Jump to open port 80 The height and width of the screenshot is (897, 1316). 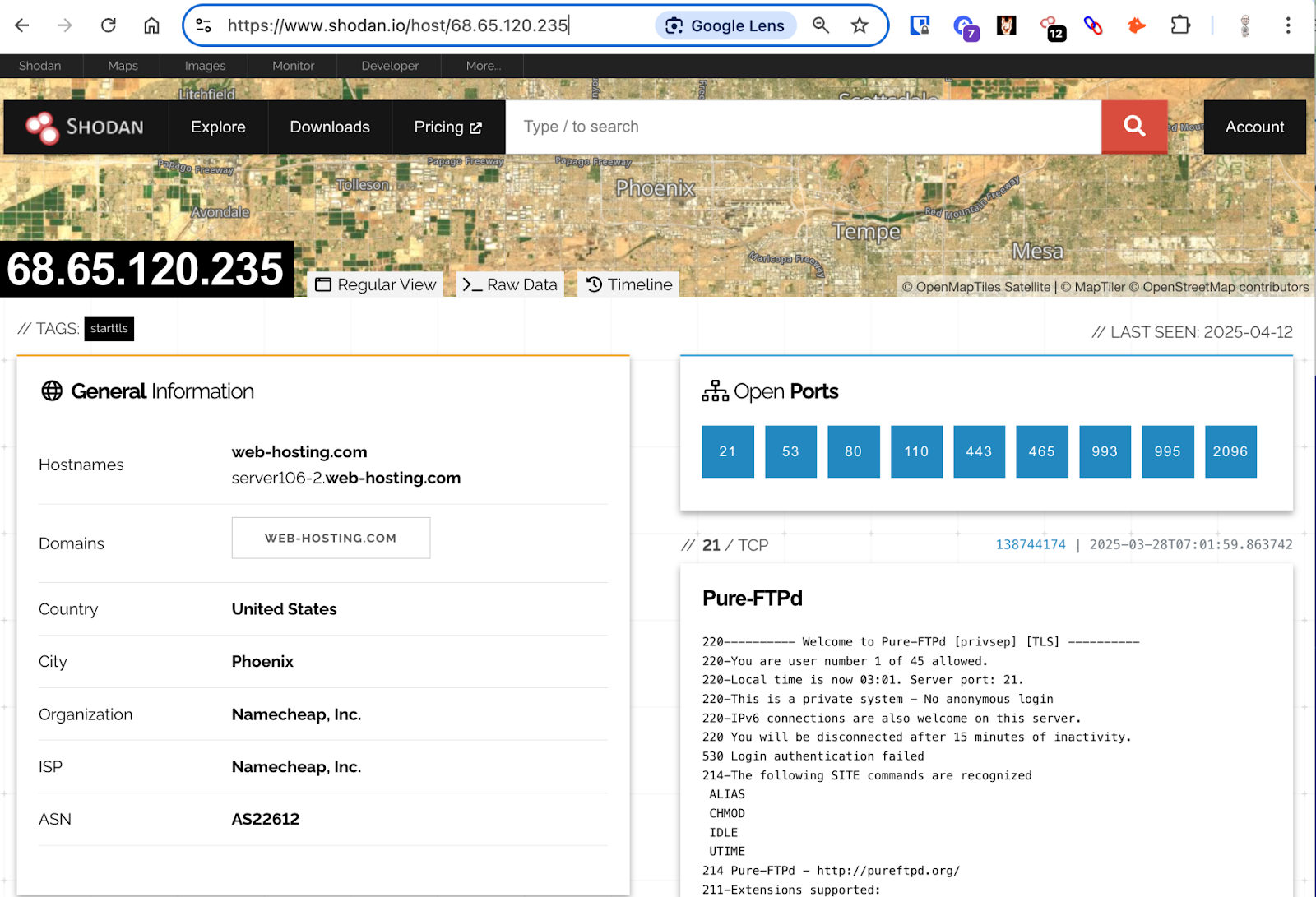pos(854,451)
